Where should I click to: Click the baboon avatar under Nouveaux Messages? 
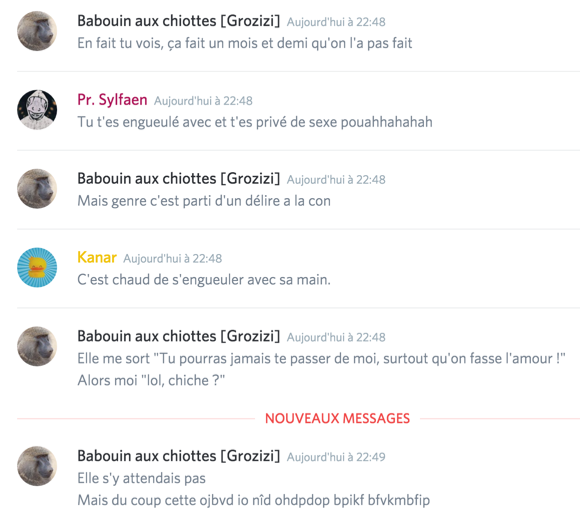(37, 466)
